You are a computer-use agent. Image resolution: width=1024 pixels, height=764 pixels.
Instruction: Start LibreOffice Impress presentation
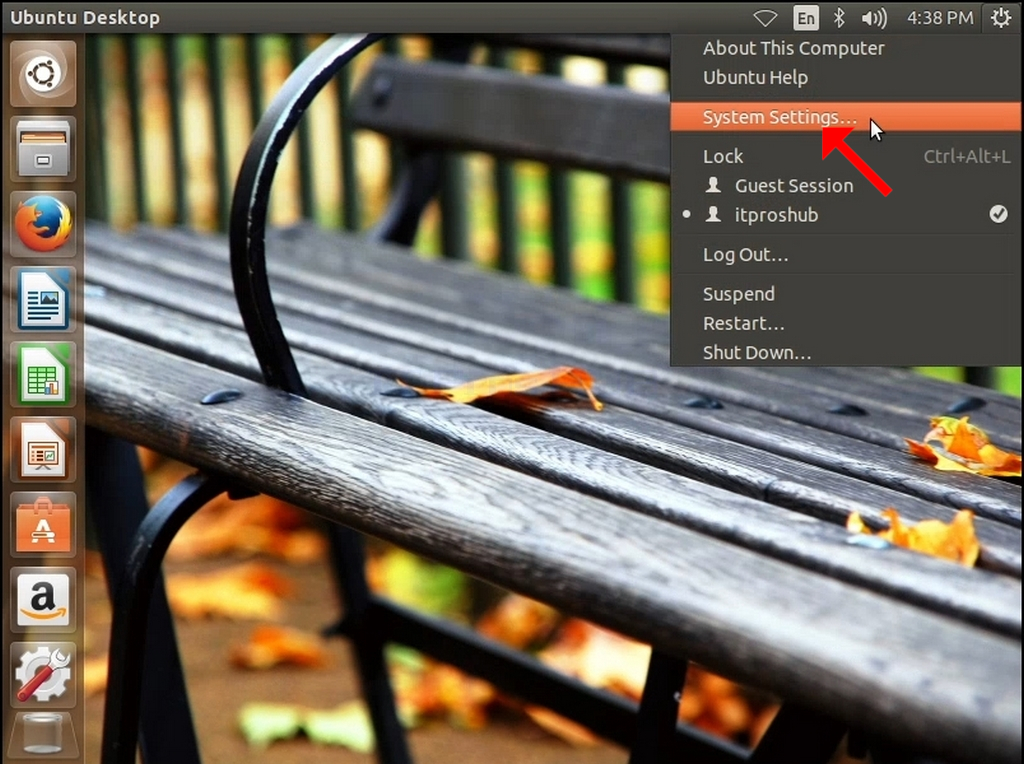coord(43,449)
